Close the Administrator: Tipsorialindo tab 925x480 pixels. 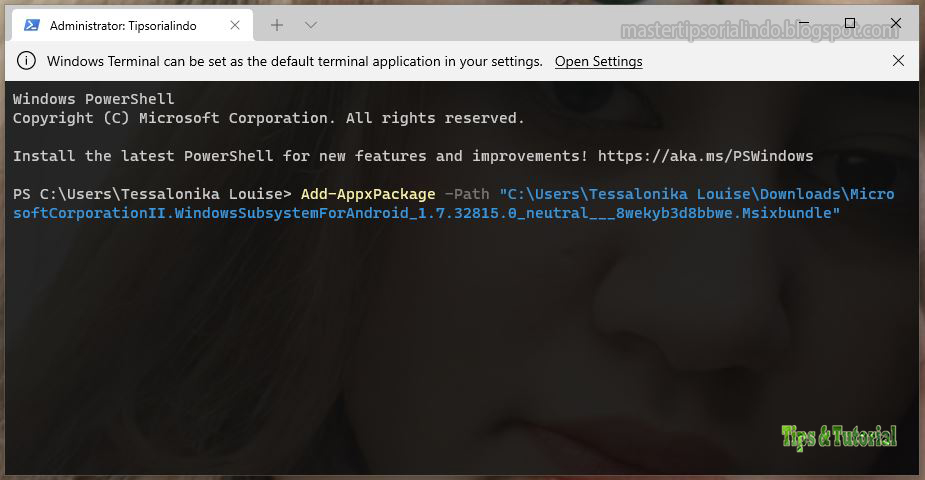pyautogui.click(x=235, y=25)
